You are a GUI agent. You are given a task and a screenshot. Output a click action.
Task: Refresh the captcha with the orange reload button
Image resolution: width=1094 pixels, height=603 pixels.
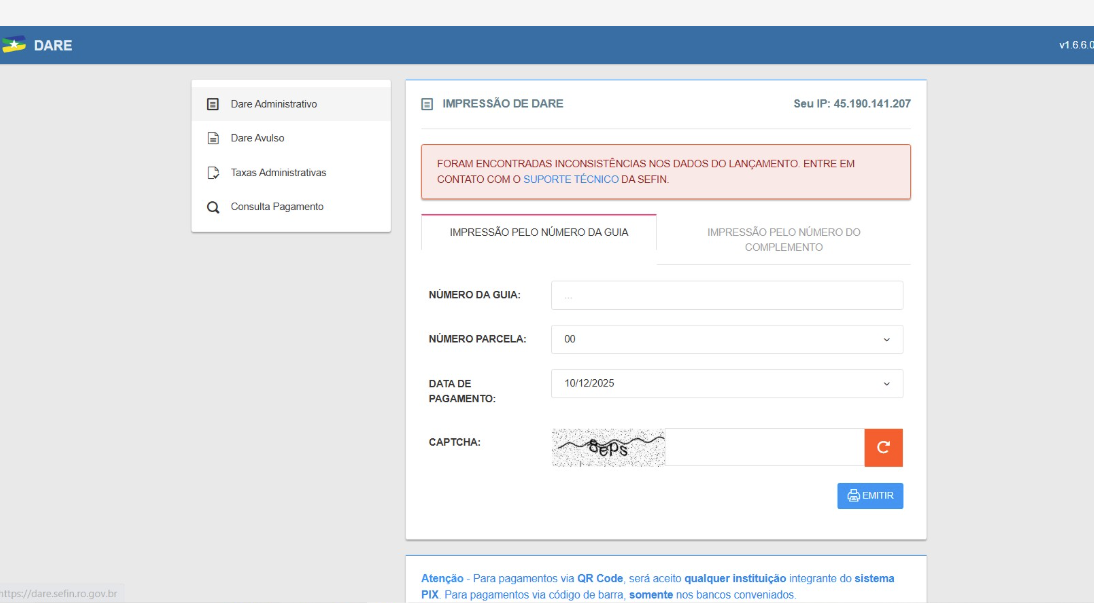click(883, 447)
